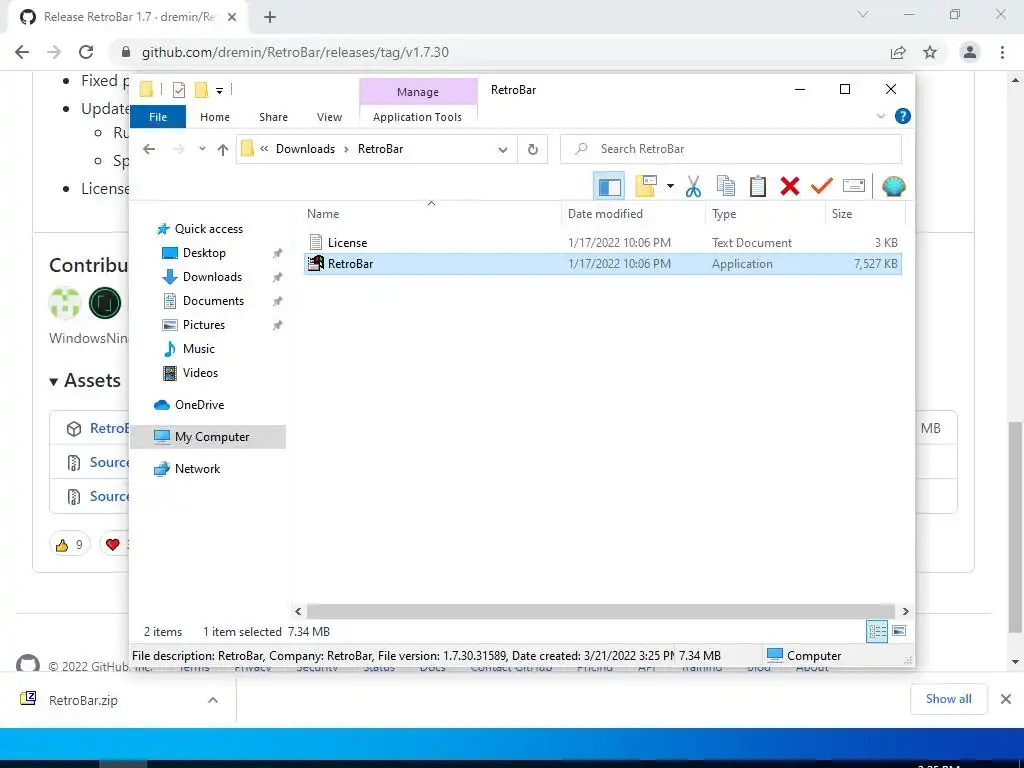
Task: Select Network in navigation pane
Action: click(x=197, y=469)
